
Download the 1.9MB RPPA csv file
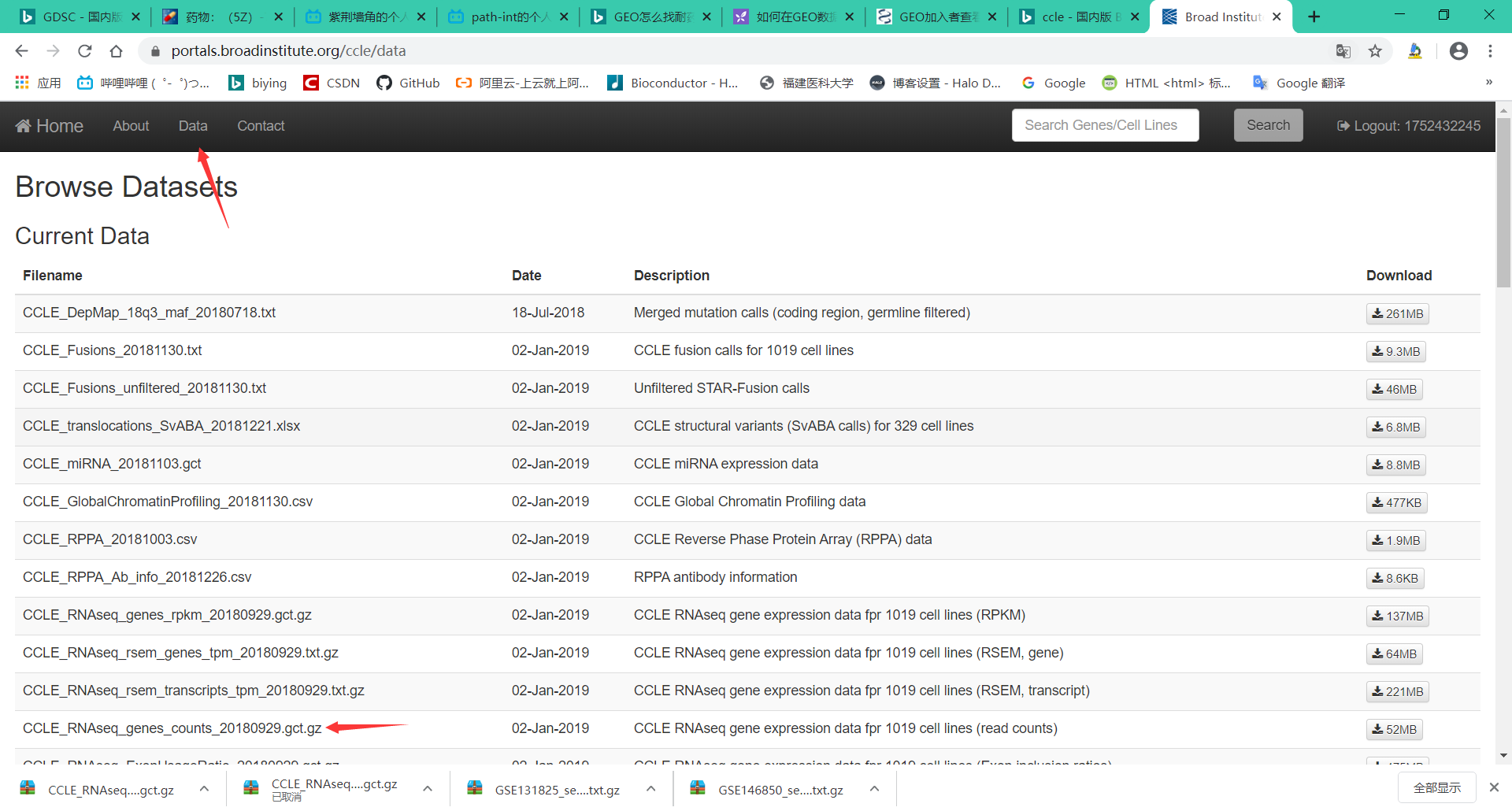(x=1395, y=540)
